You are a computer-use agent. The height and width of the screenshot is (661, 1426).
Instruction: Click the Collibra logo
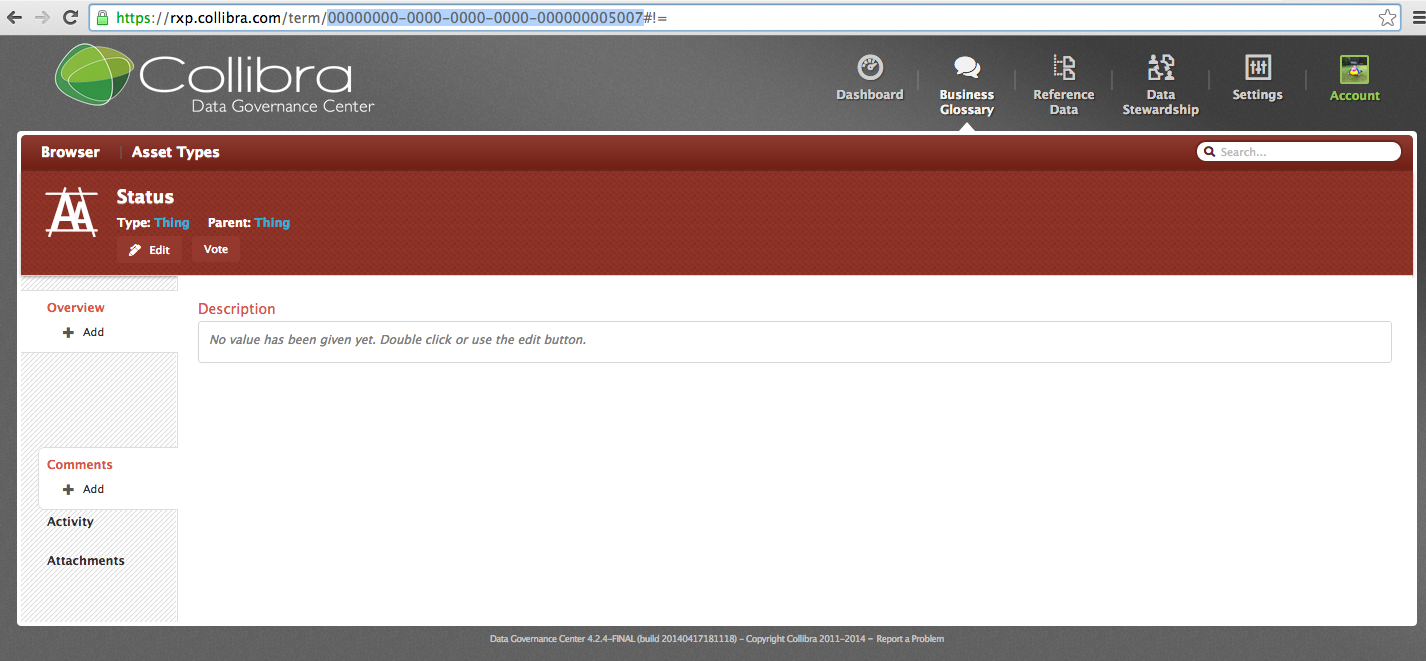(x=215, y=79)
